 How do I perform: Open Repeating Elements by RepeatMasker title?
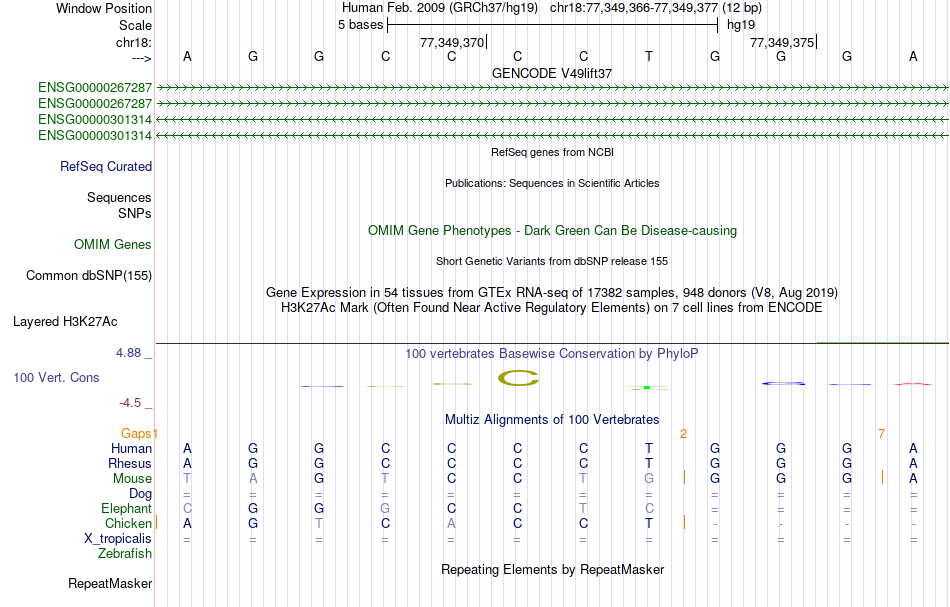pos(552,570)
